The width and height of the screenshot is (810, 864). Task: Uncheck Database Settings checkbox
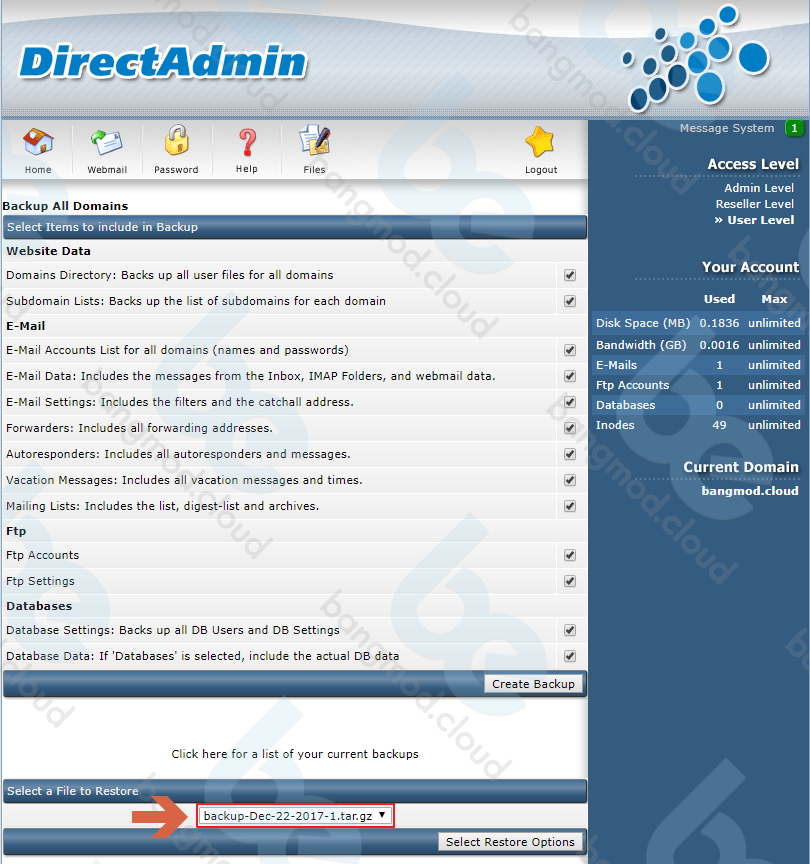point(570,630)
